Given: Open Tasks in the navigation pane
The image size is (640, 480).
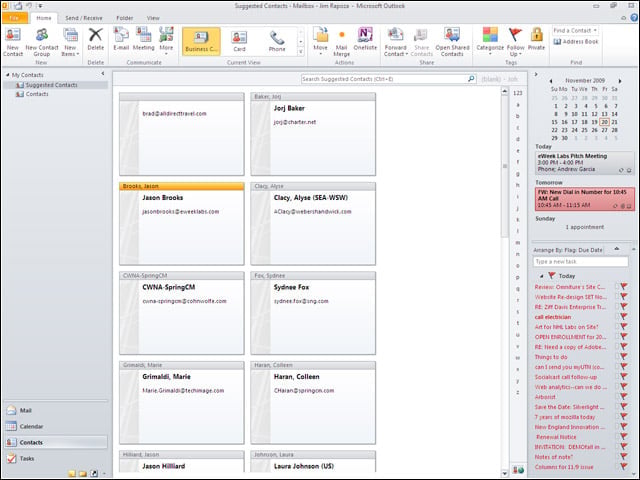Looking at the screenshot, I should click(56, 458).
